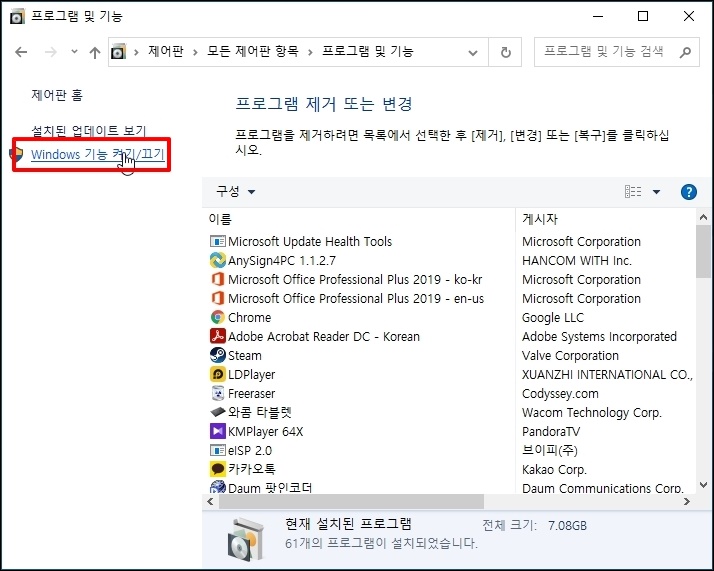714x571 pixels.
Task: Click the window title bar icon
Action: [x=17, y=17]
